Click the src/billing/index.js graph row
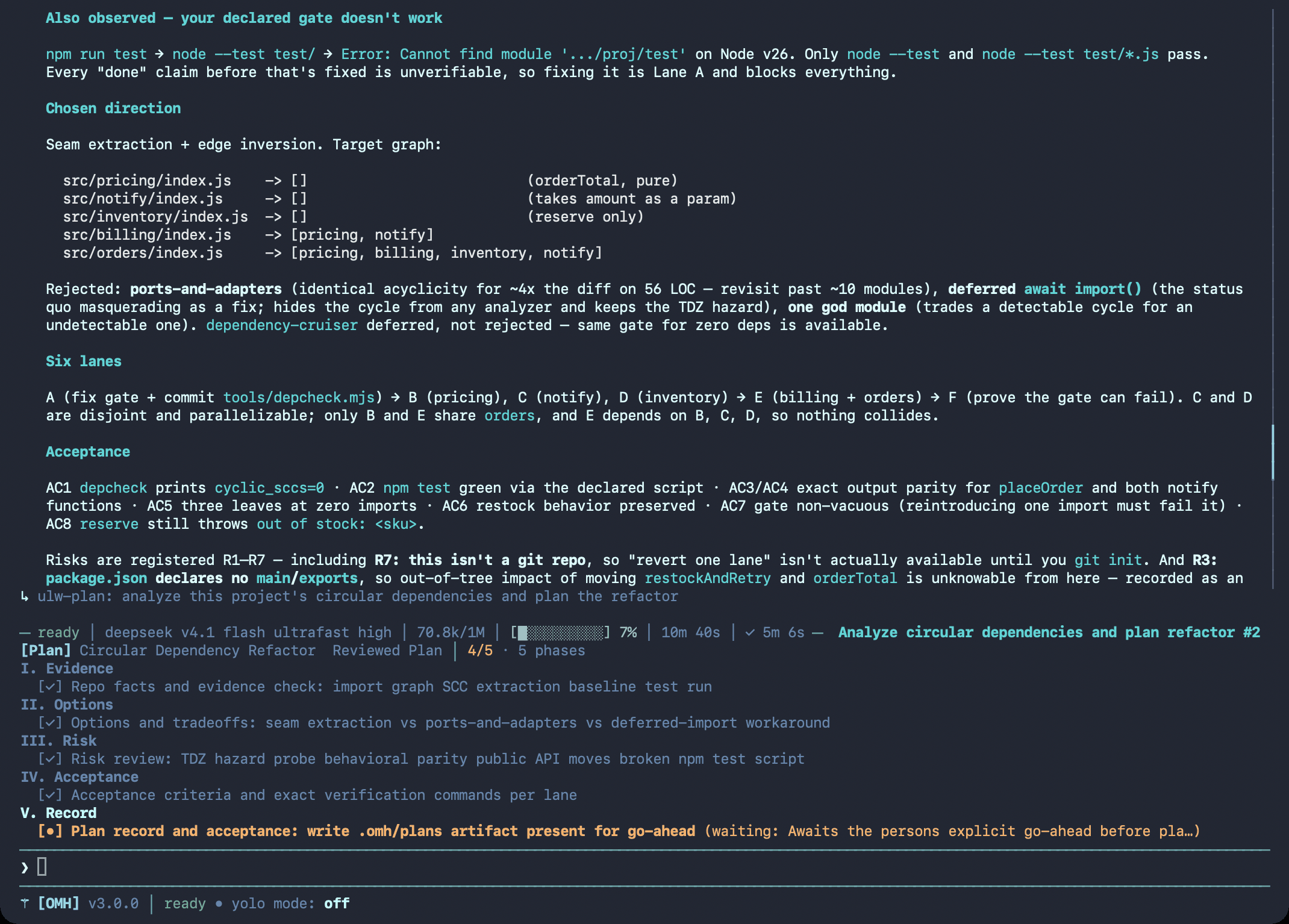The height and width of the screenshot is (924, 1289). tap(248, 235)
